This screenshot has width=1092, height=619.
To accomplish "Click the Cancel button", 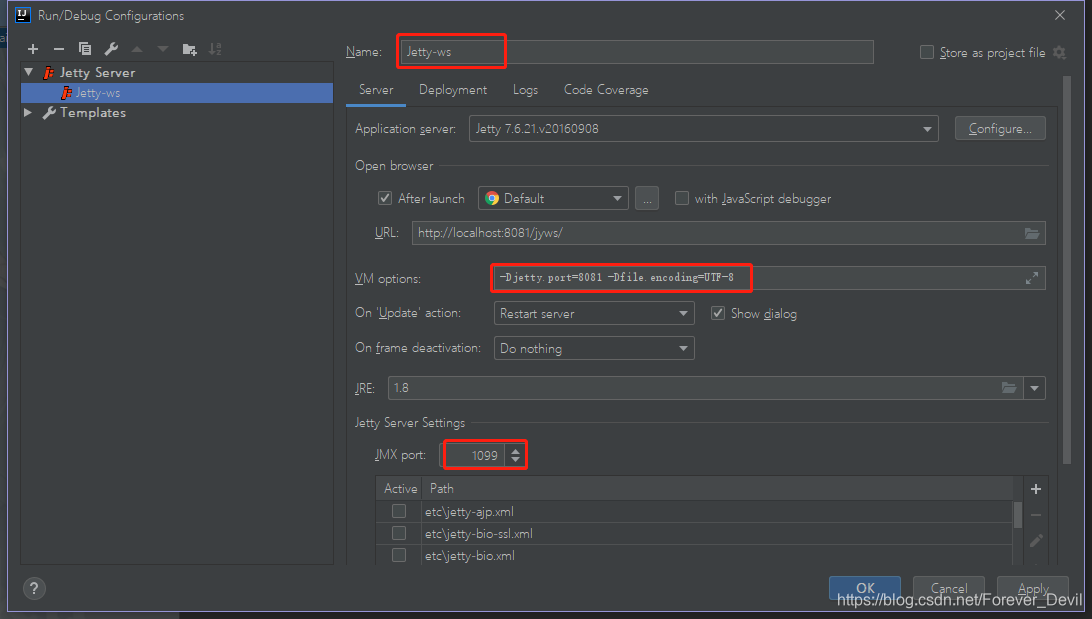I will tap(949, 588).
